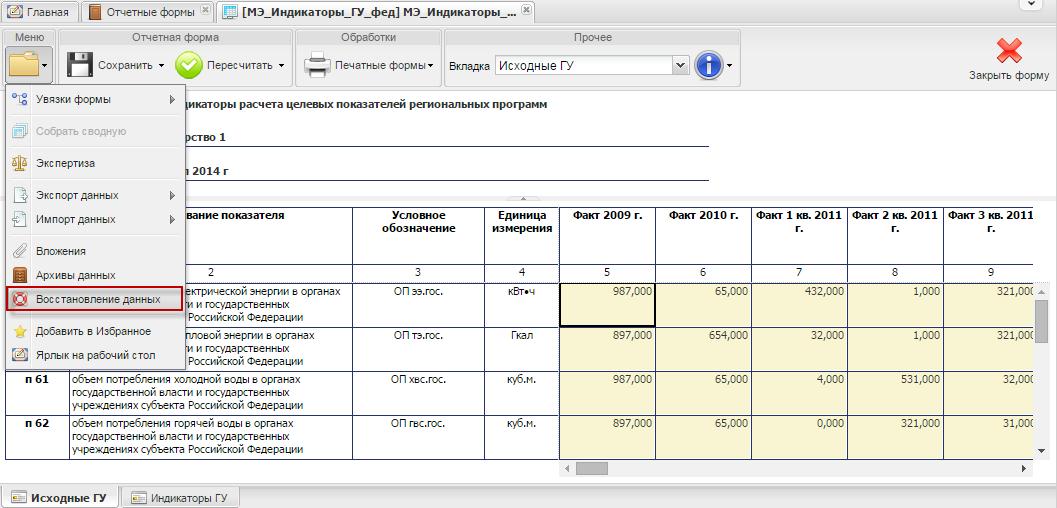Choose Ярлык на рабочий стол menu entry
Viewport: 1057px width, 508px height.
click(x=95, y=355)
